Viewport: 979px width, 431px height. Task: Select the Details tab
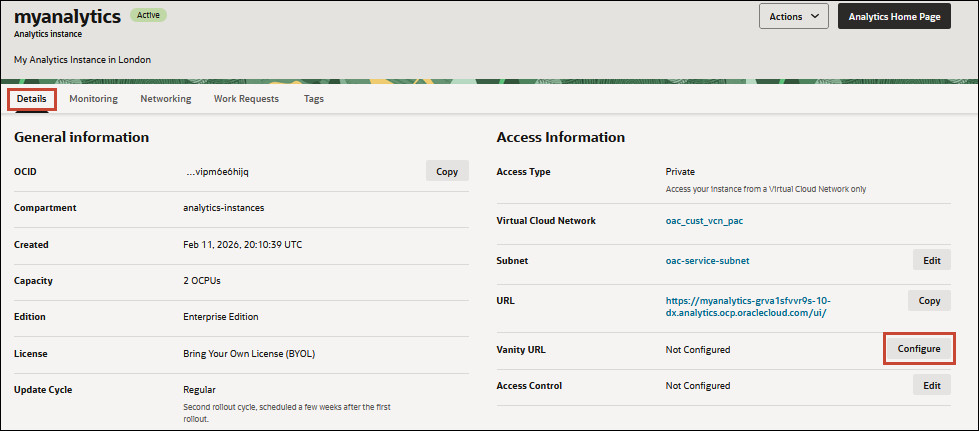coord(32,99)
